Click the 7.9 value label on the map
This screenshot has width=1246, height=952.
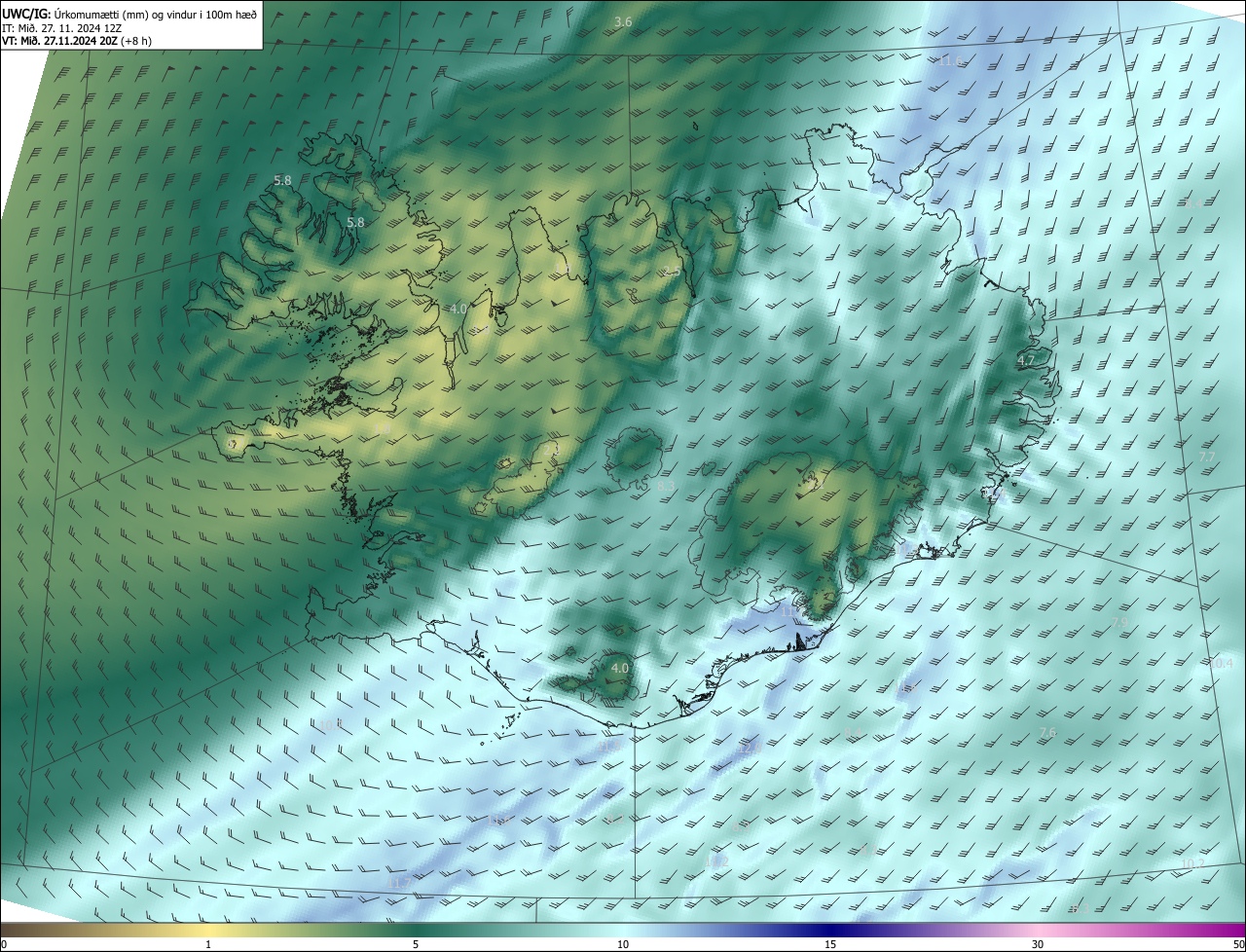coord(1119,622)
